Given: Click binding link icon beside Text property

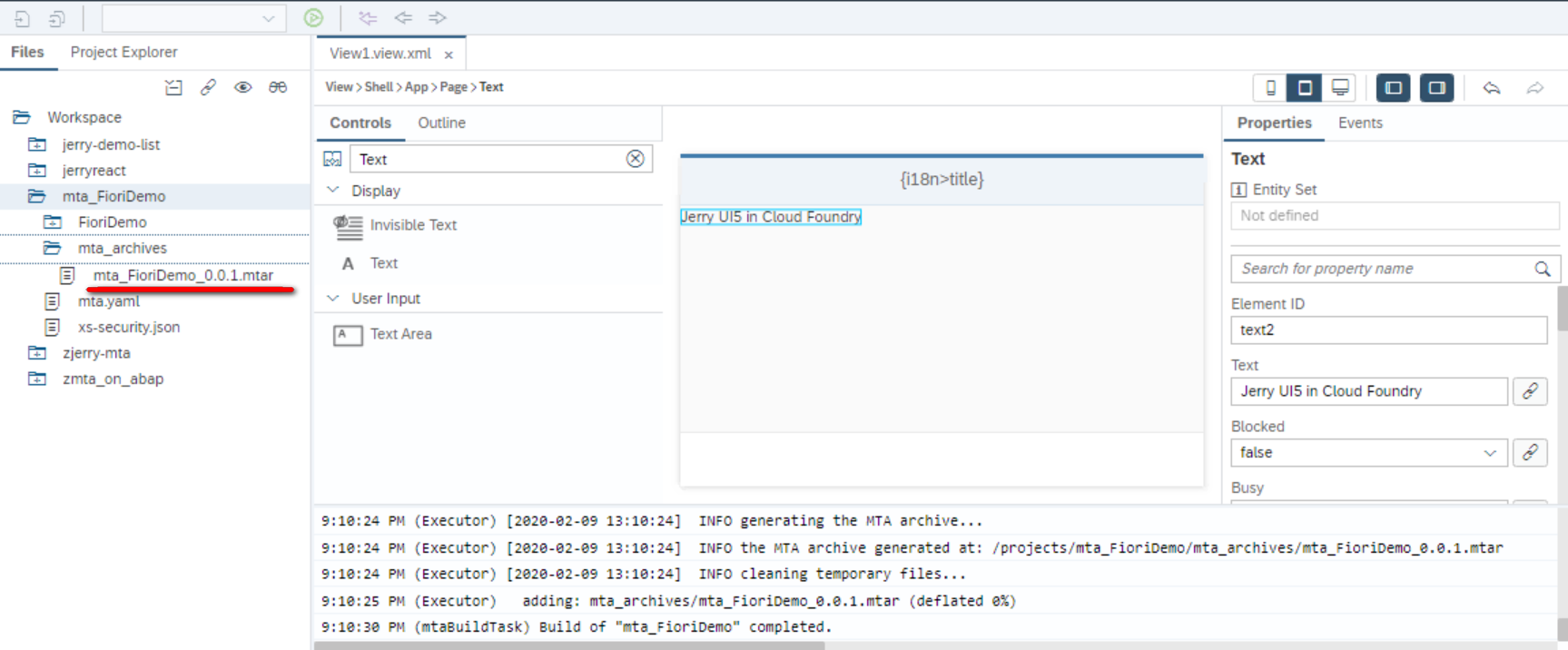Looking at the screenshot, I should [1530, 391].
